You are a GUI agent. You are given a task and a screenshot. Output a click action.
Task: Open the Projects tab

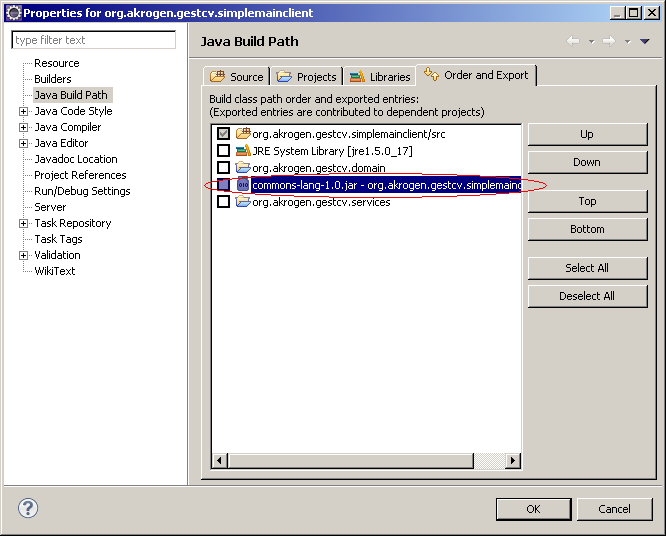[x=308, y=77]
